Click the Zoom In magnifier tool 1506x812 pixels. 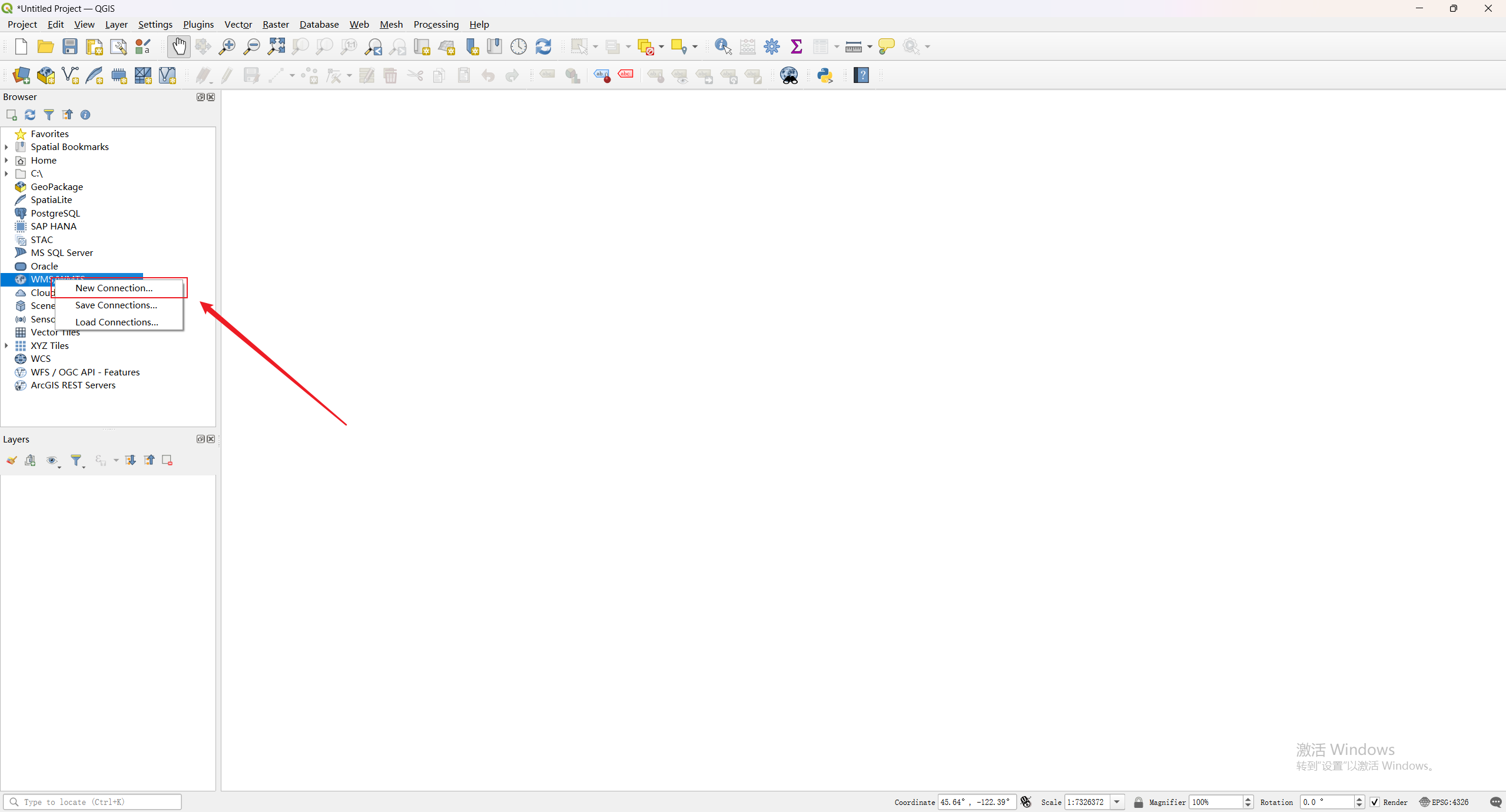227,46
